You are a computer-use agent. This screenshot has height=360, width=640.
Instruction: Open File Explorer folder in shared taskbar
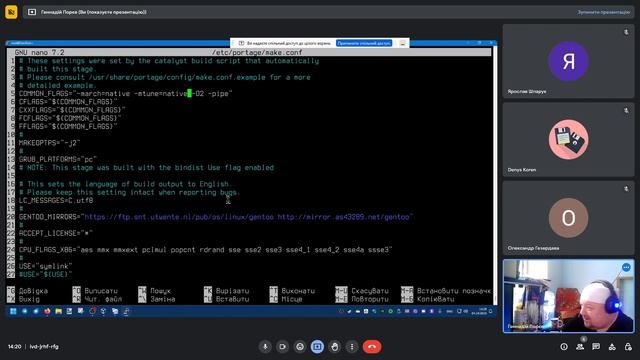[58, 311]
